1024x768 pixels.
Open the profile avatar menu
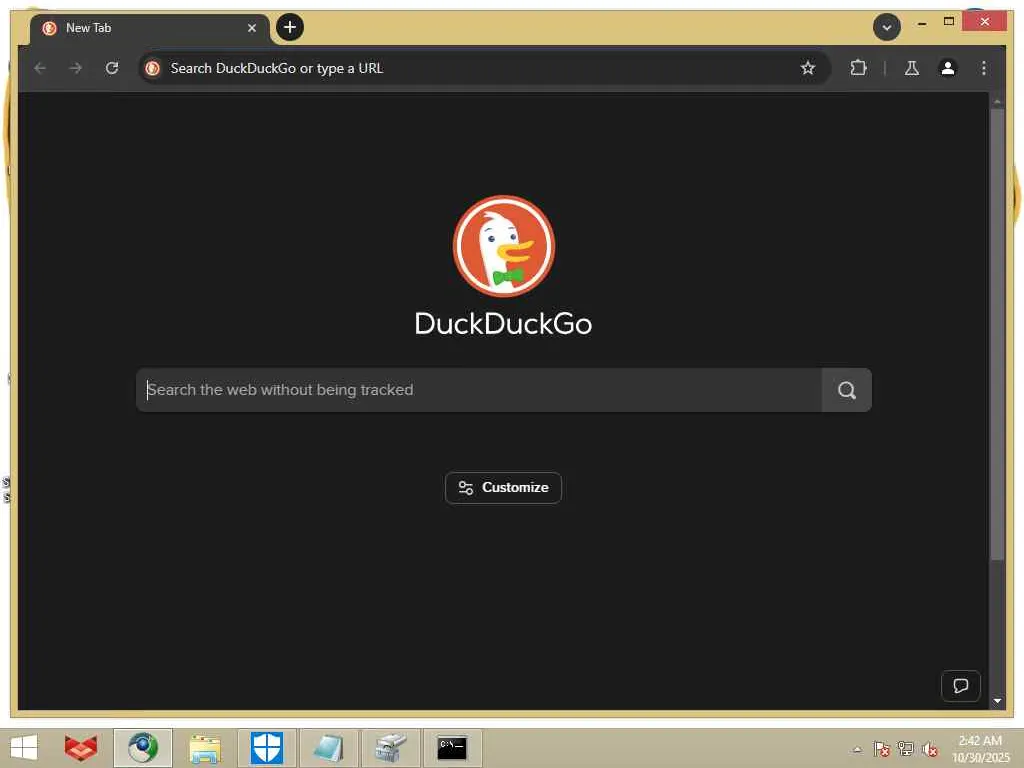click(948, 68)
